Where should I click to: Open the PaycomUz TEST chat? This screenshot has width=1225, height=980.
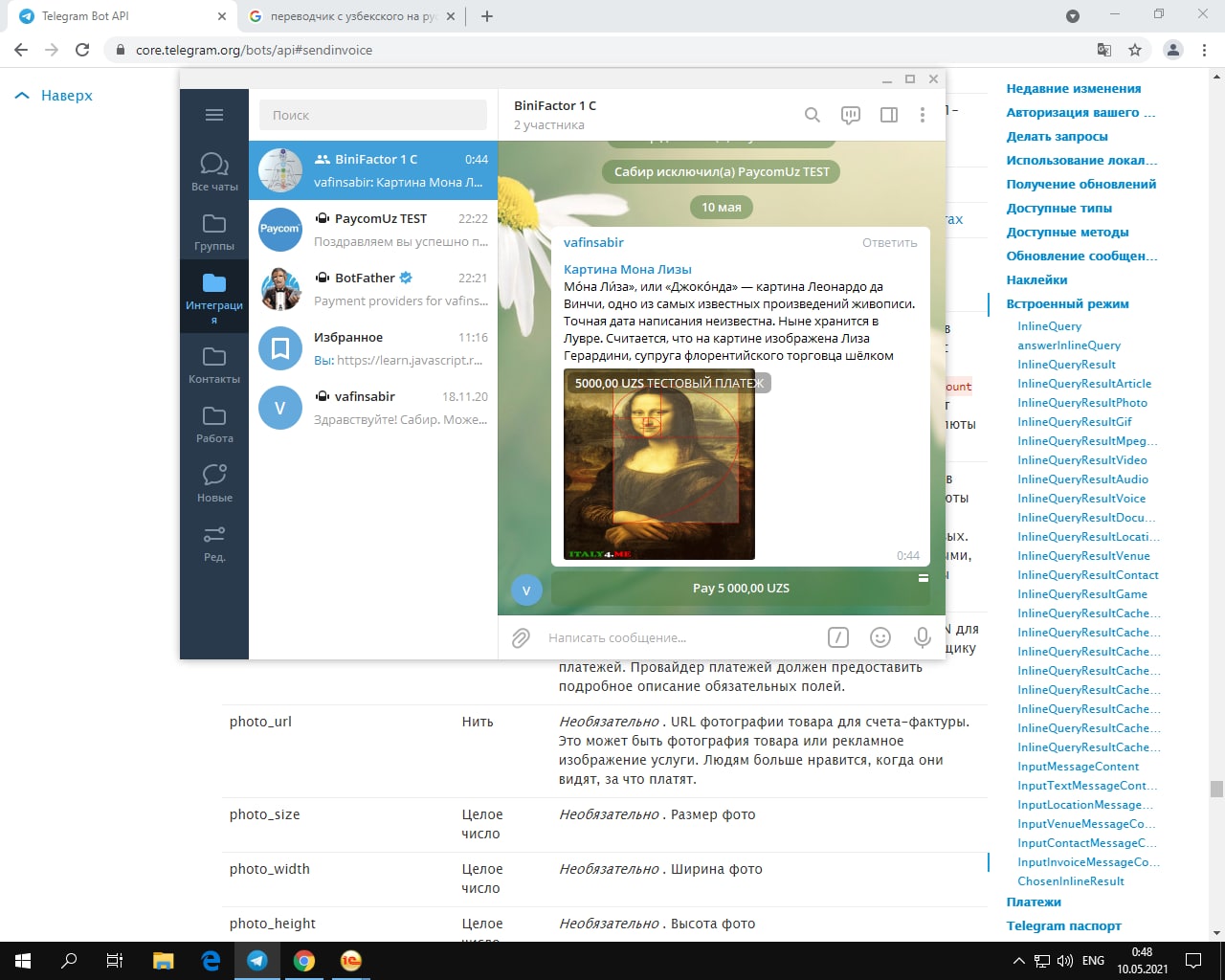(x=373, y=230)
